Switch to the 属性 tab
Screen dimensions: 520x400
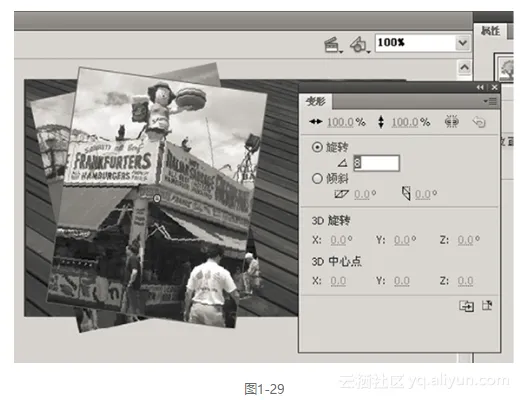click(x=490, y=31)
